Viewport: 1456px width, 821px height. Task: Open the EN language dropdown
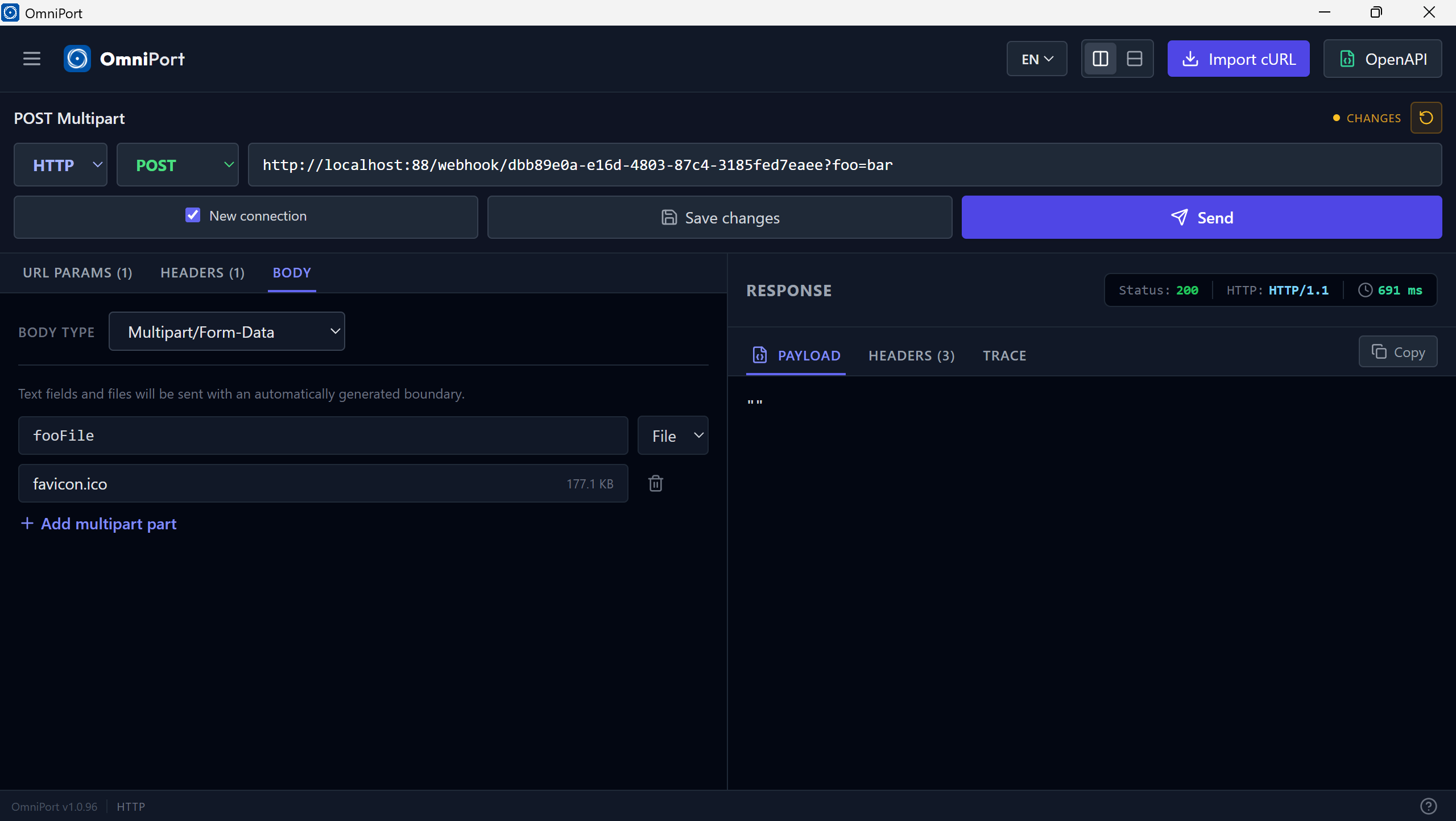click(x=1037, y=59)
